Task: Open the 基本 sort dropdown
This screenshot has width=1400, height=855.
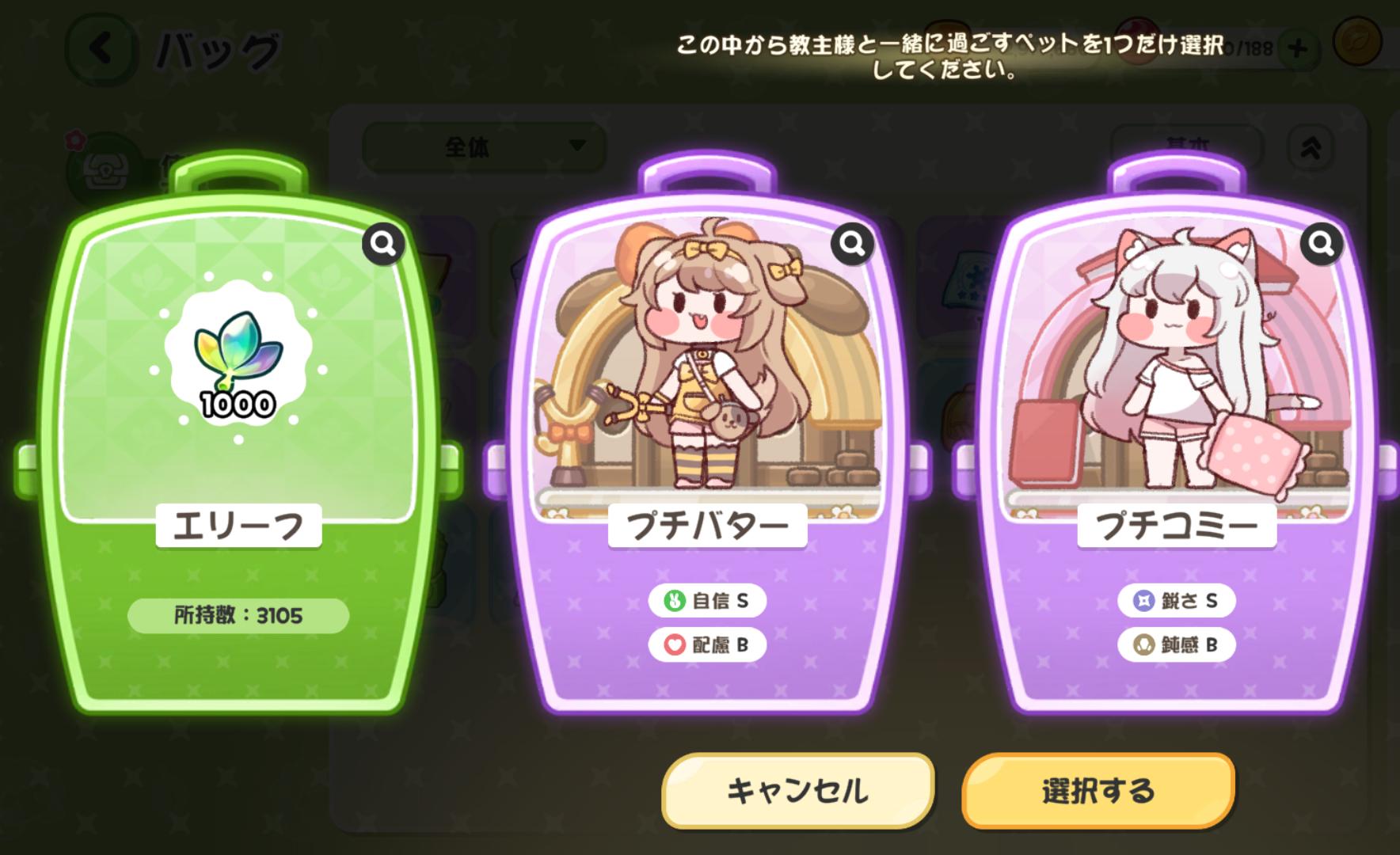Action: click(x=1187, y=147)
